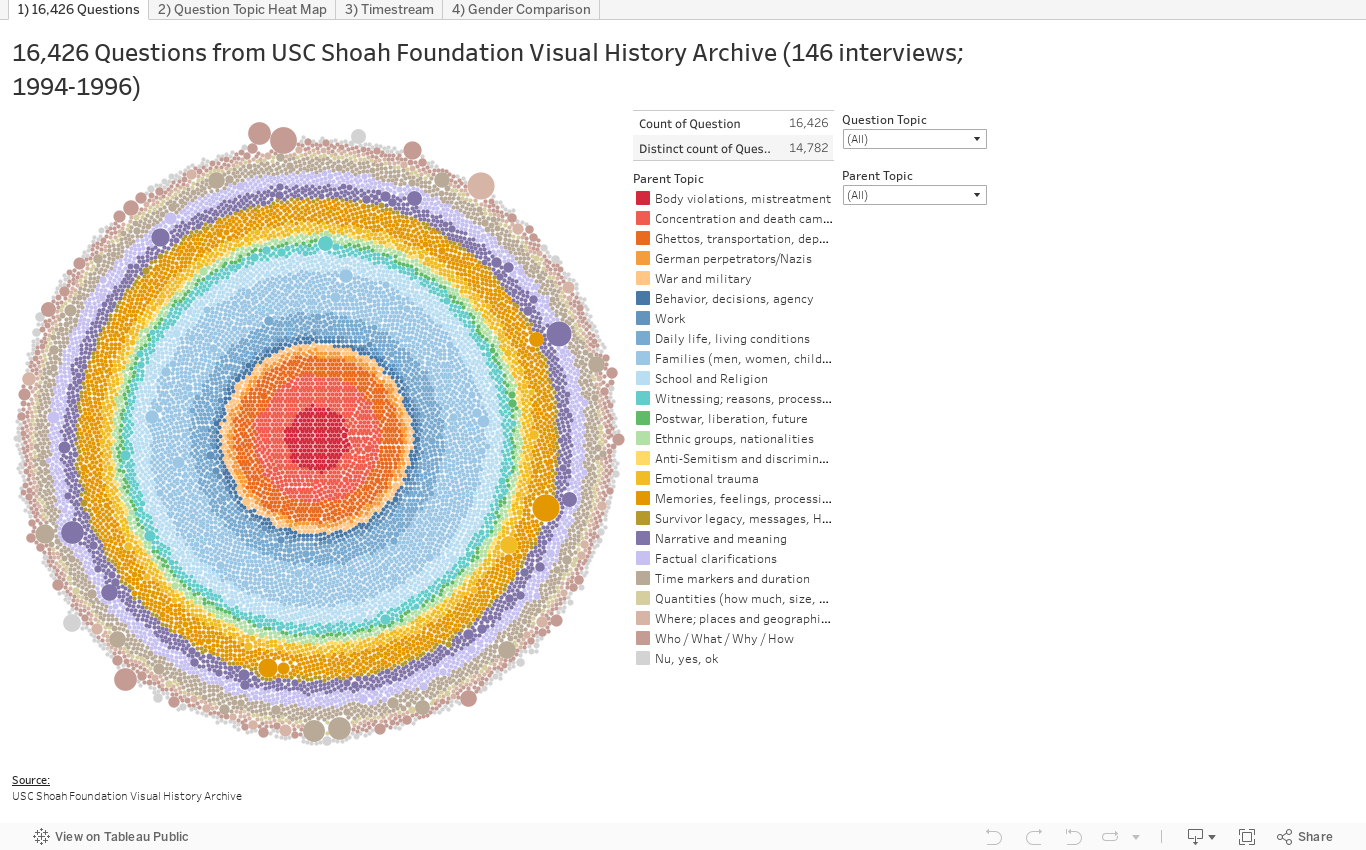Select Body violations, mistreatment red swatch
The height and width of the screenshot is (850, 1366).
pos(643,199)
